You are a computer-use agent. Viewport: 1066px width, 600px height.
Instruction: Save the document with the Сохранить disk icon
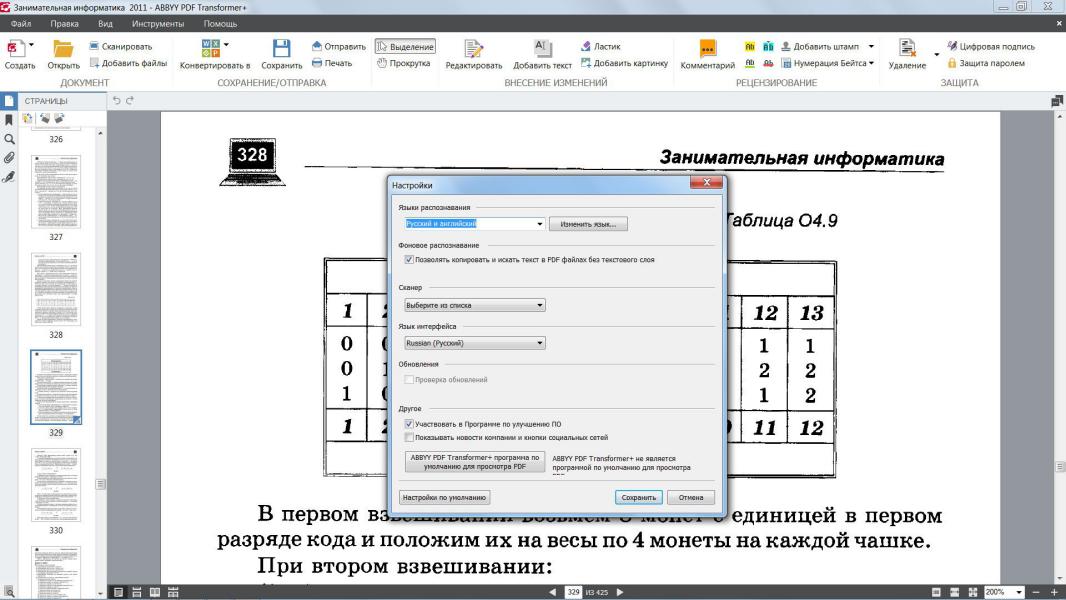point(281,48)
